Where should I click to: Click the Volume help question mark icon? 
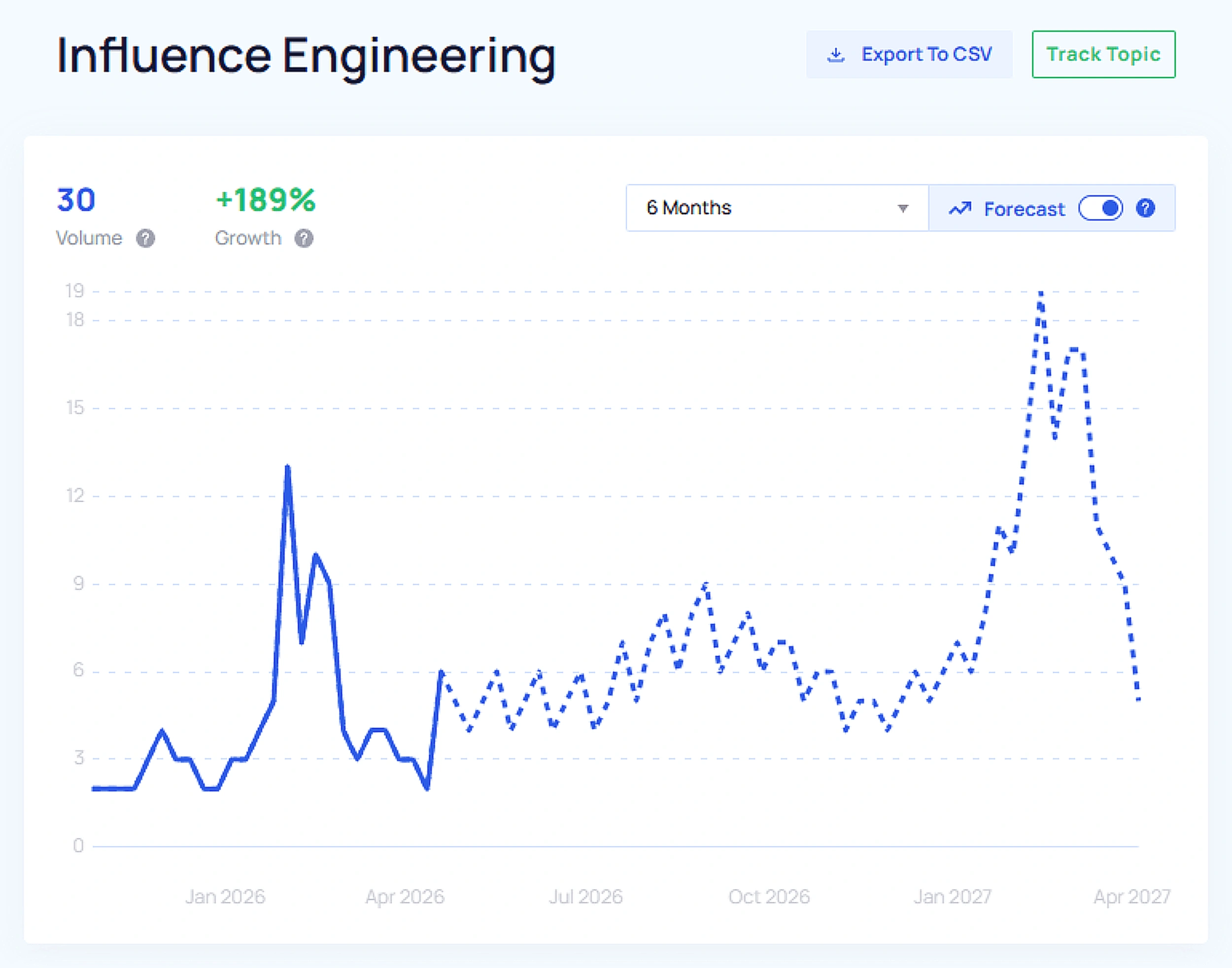point(146,238)
